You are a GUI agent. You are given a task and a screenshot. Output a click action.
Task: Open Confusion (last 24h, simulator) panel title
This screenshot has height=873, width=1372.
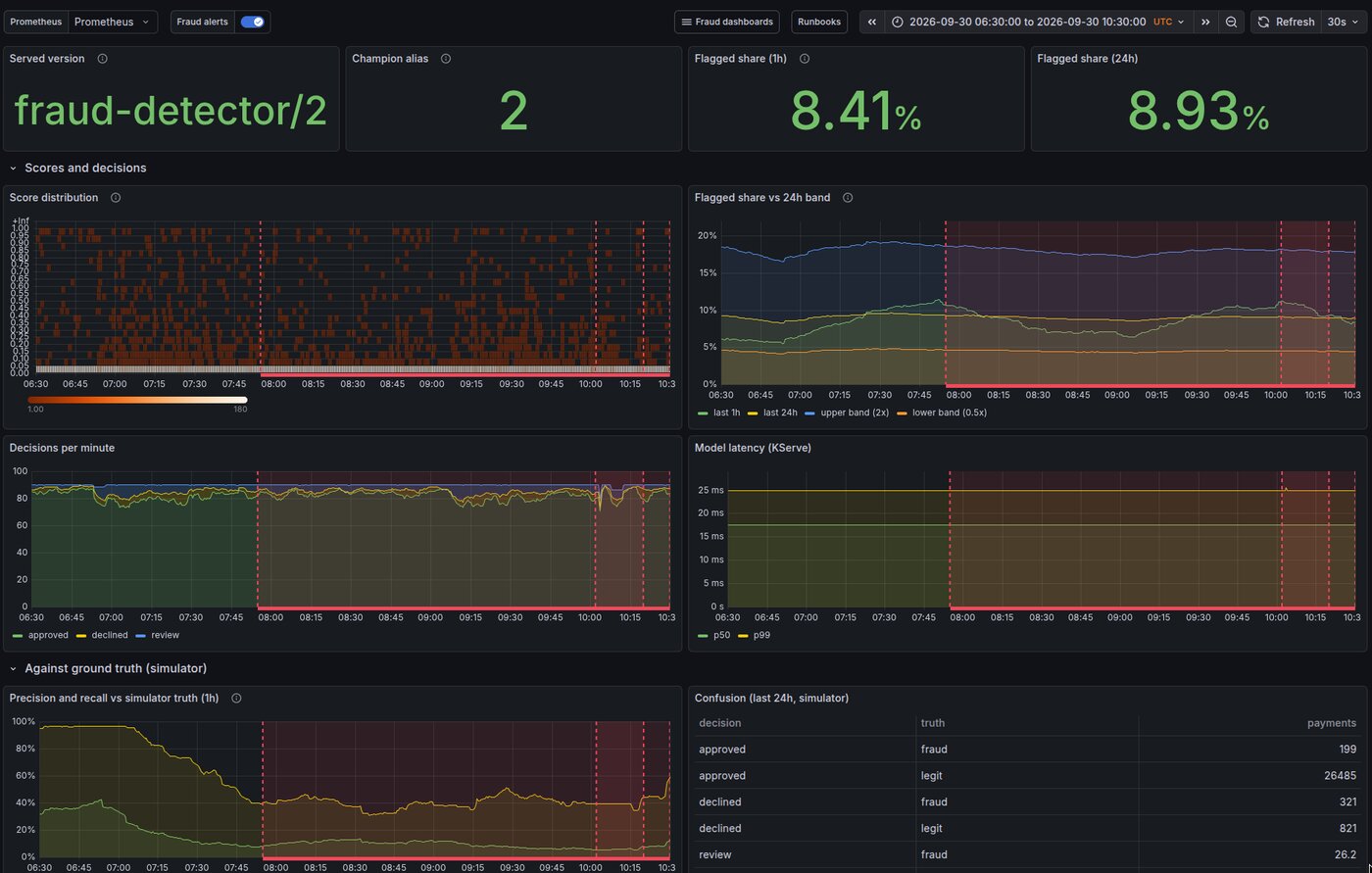point(771,699)
